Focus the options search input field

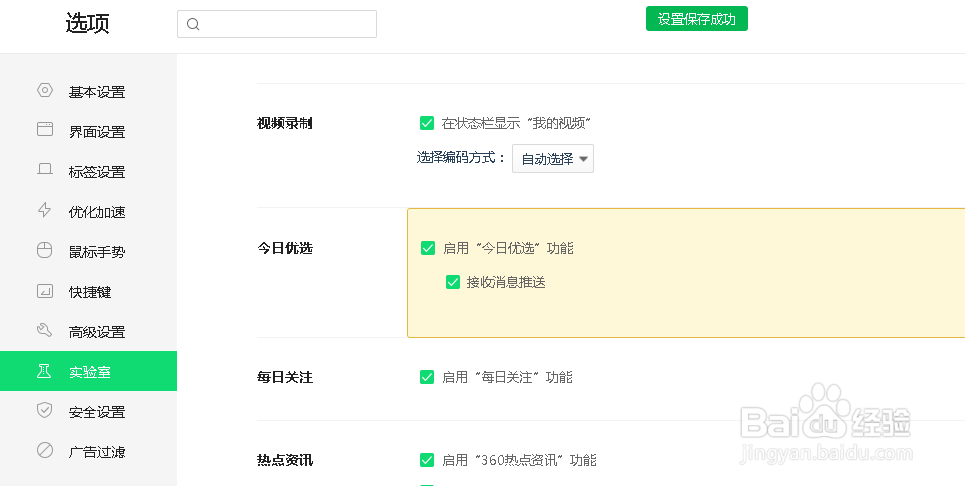[x=277, y=24]
